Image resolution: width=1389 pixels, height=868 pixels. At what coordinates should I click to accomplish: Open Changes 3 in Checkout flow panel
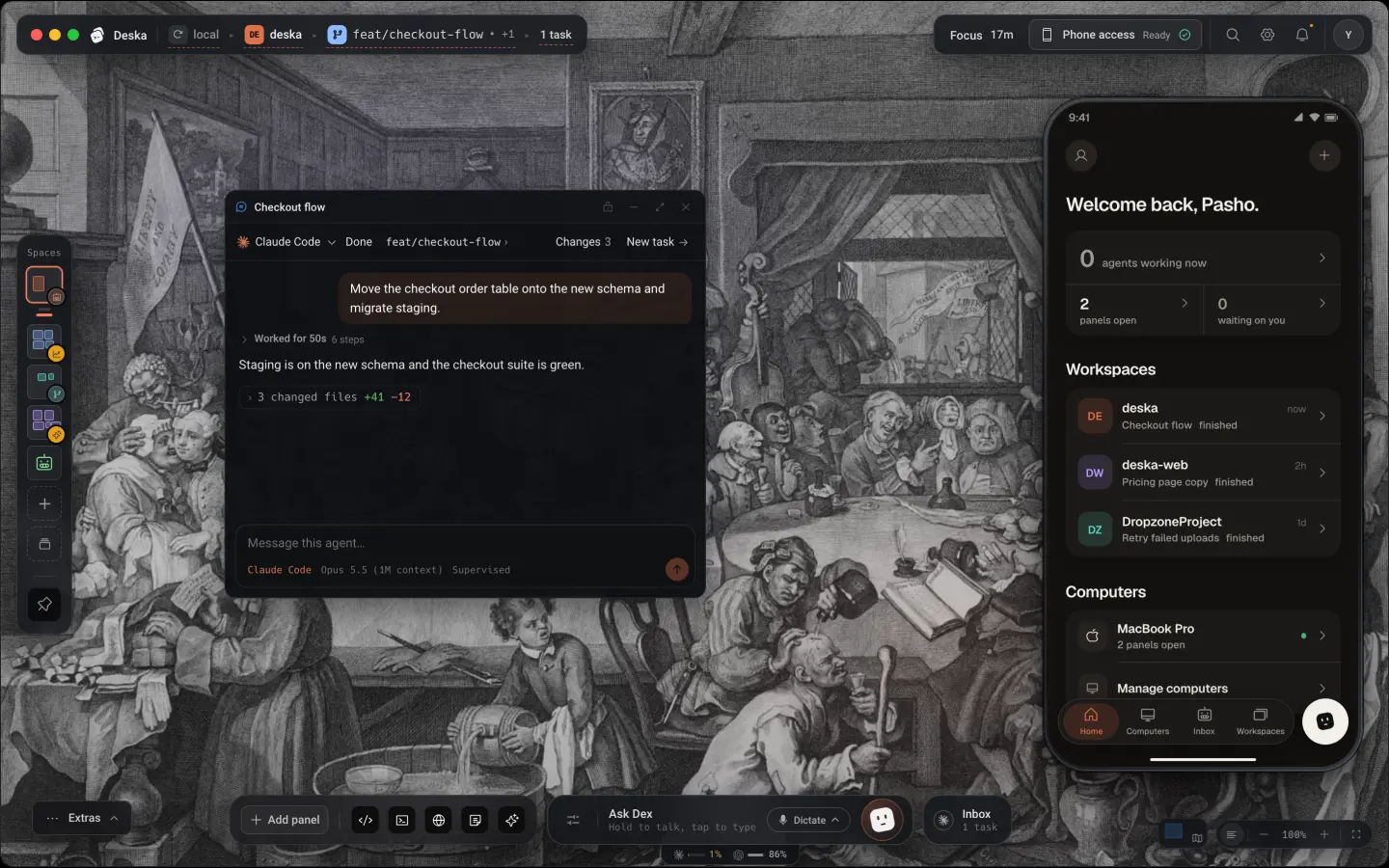(x=583, y=242)
